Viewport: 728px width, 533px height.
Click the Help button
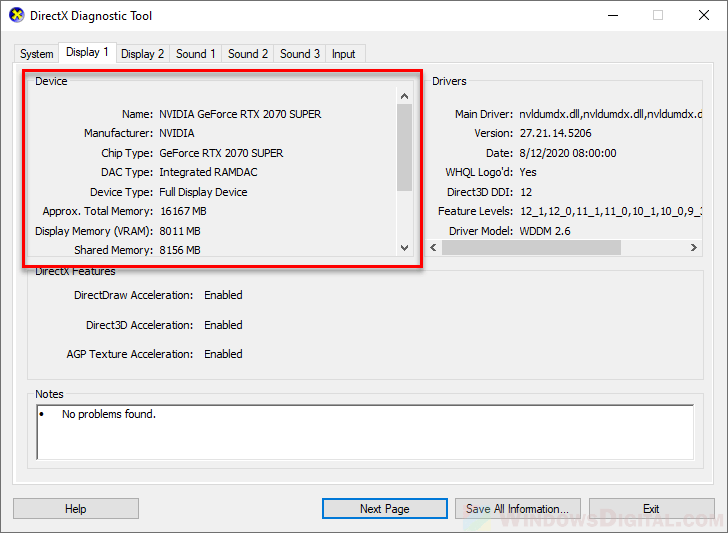[76, 509]
